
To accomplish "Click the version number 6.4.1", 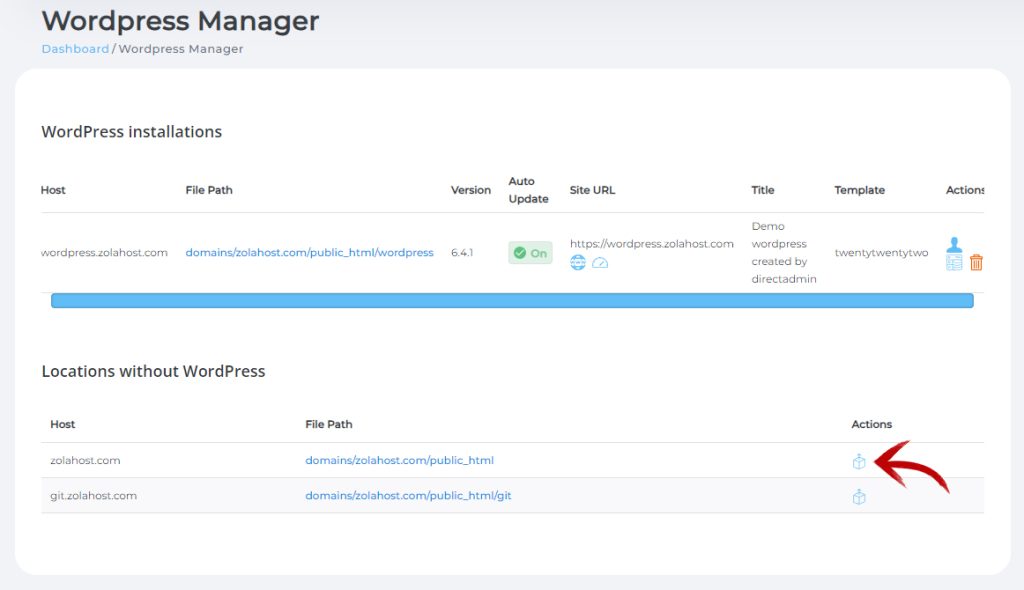I will tap(471, 252).
